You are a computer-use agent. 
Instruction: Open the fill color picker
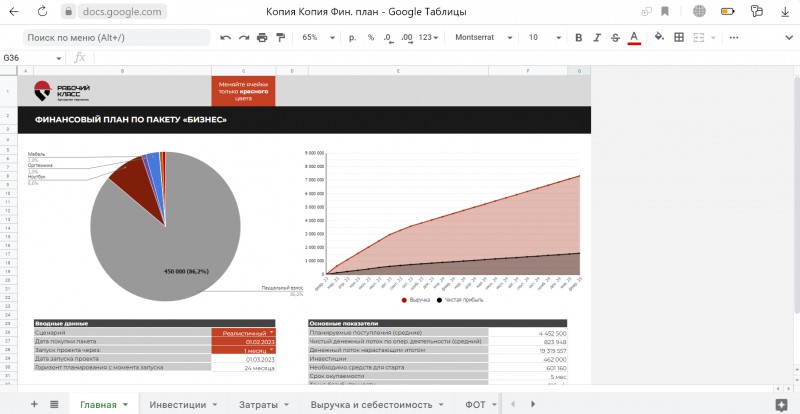[659, 37]
